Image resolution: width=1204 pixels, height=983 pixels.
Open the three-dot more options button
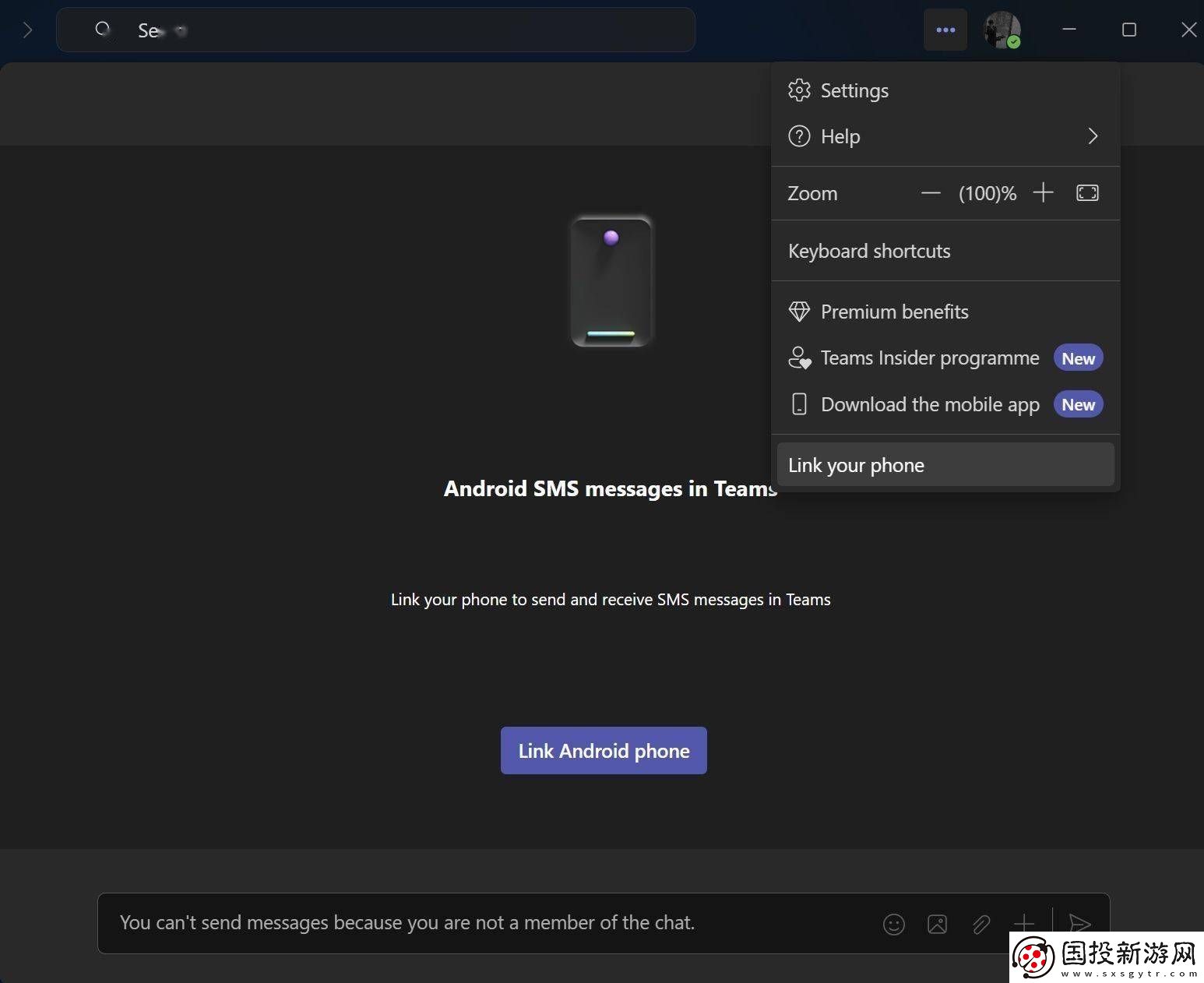pos(945,30)
